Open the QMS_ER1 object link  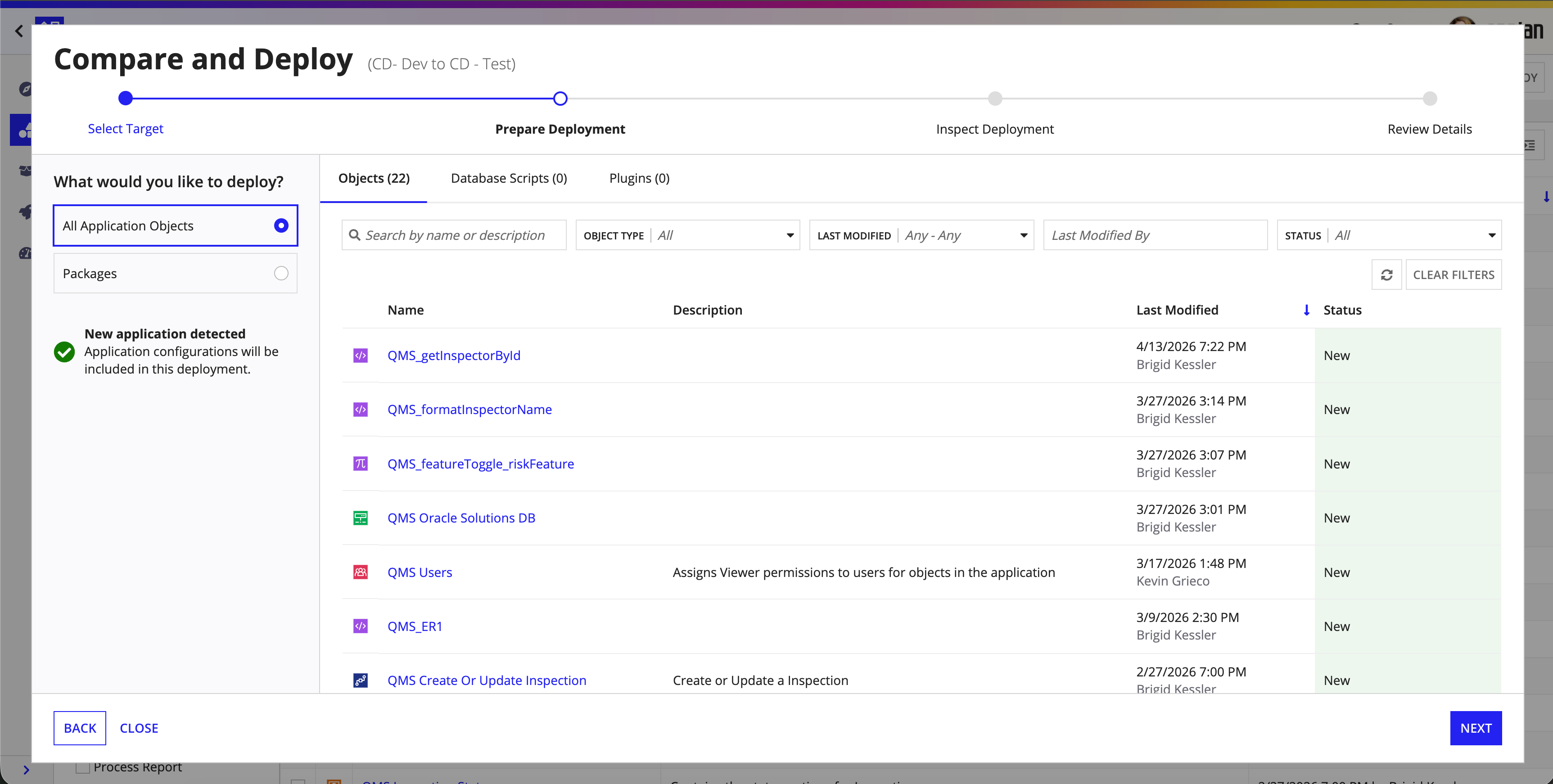(x=415, y=627)
